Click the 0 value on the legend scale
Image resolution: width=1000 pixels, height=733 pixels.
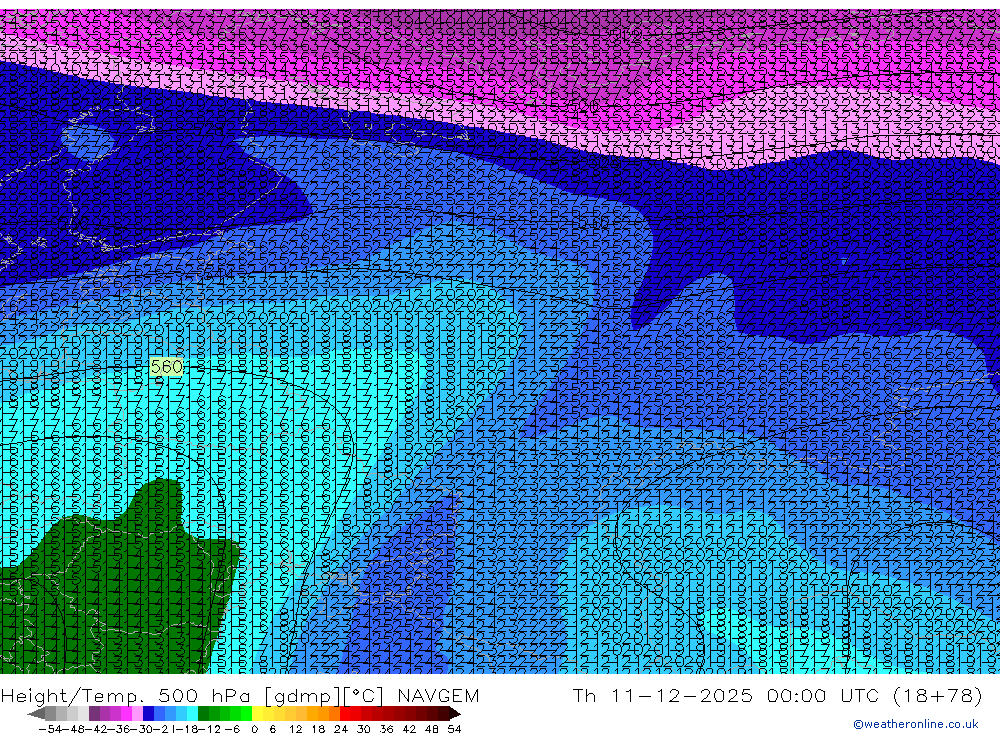[254, 729]
